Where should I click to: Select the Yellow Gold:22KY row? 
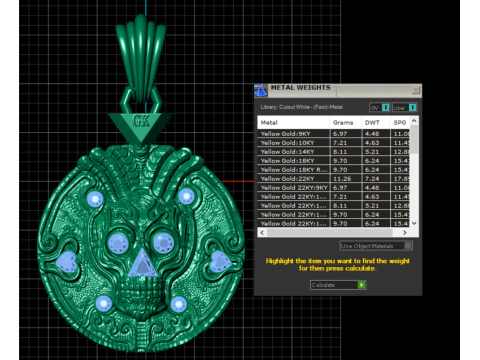tap(334, 179)
